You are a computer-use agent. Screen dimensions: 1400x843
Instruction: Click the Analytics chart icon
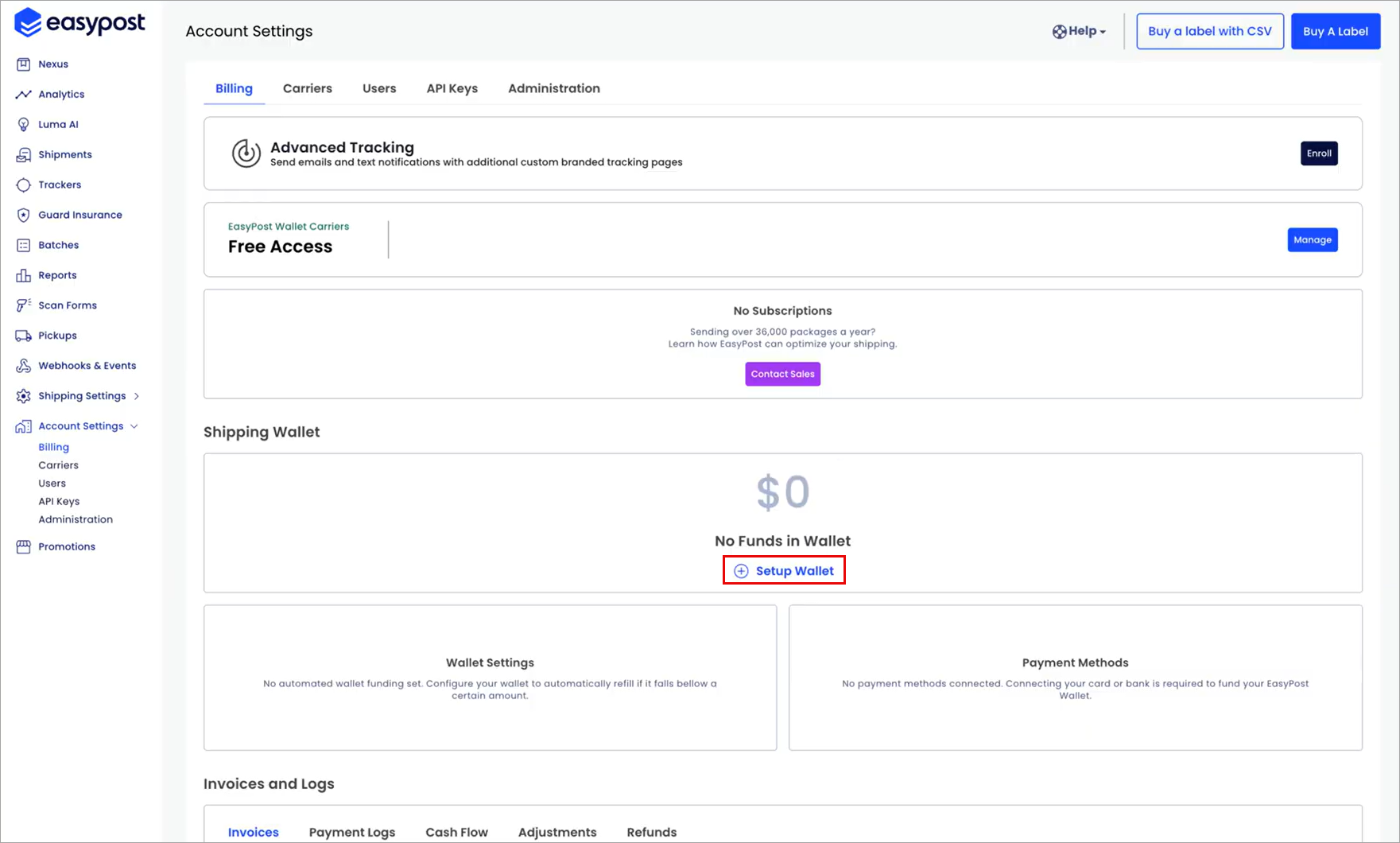[24, 95]
